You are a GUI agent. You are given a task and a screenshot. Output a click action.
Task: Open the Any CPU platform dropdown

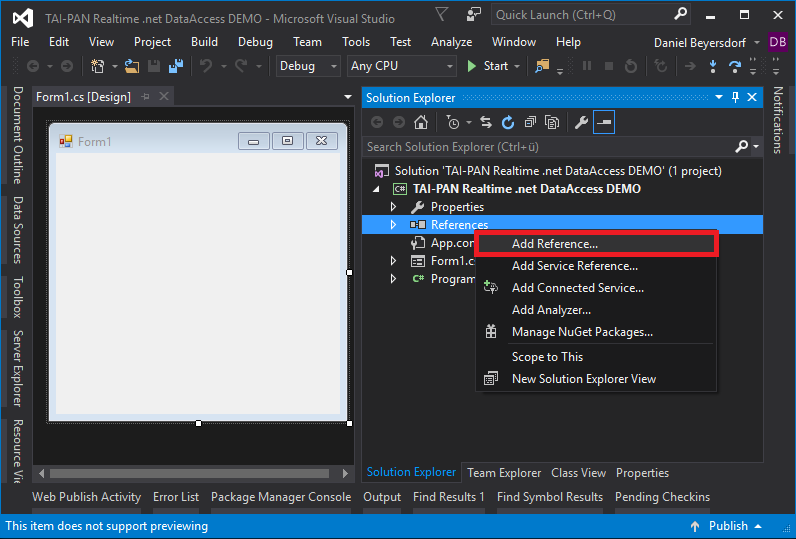point(401,66)
